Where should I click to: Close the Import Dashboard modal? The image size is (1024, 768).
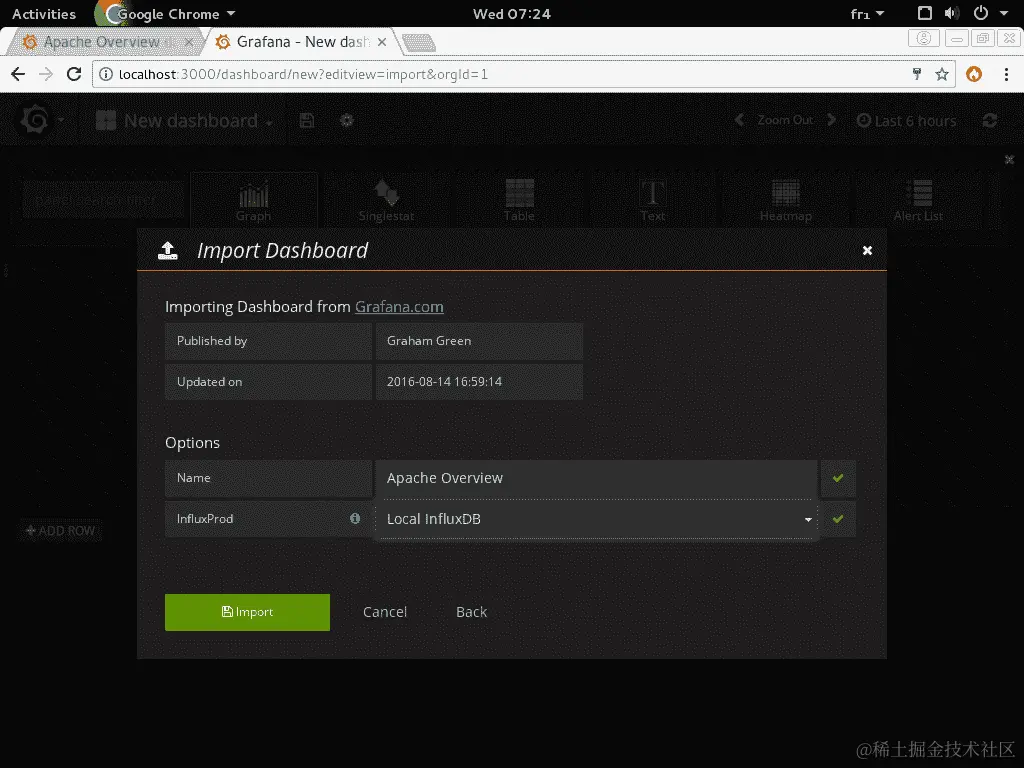867,251
